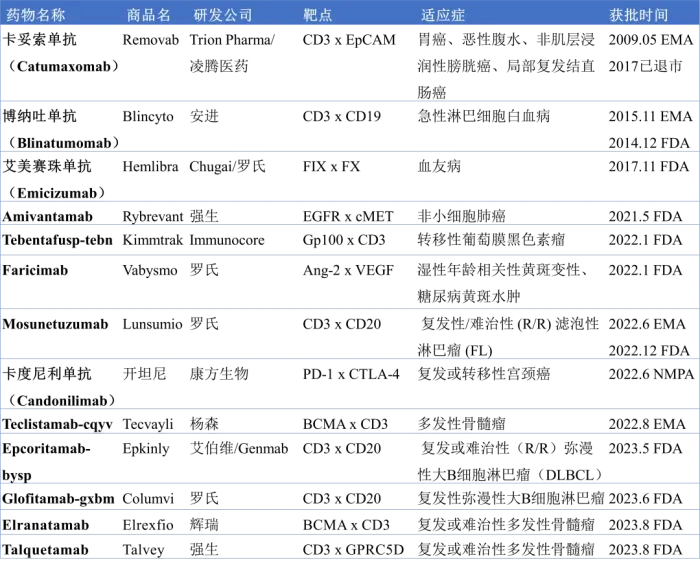Click the 2017.11 FDA date
This screenshot has width=700, height=567.
tap(649, 167)
